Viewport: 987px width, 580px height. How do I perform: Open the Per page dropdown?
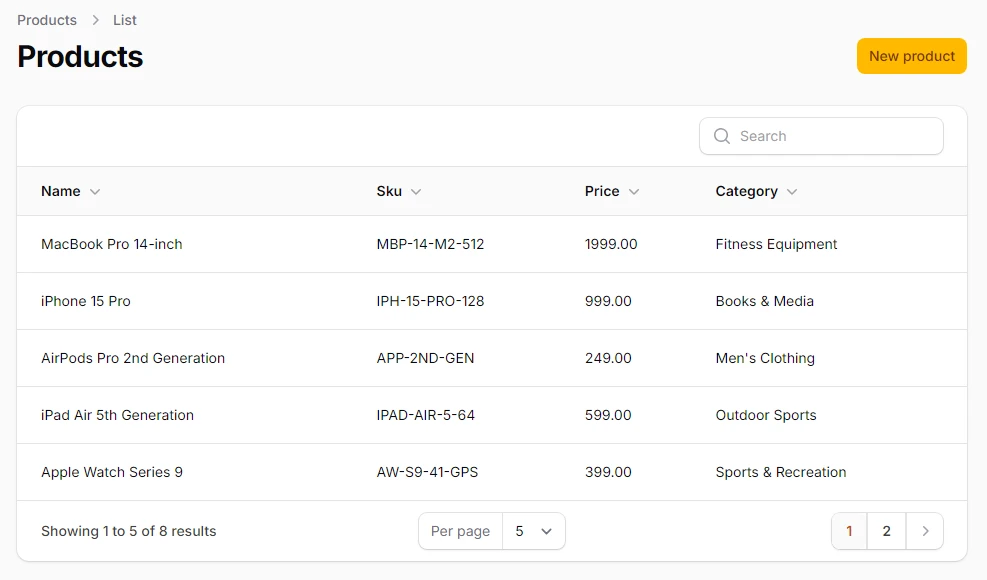(x=533, y=532)
